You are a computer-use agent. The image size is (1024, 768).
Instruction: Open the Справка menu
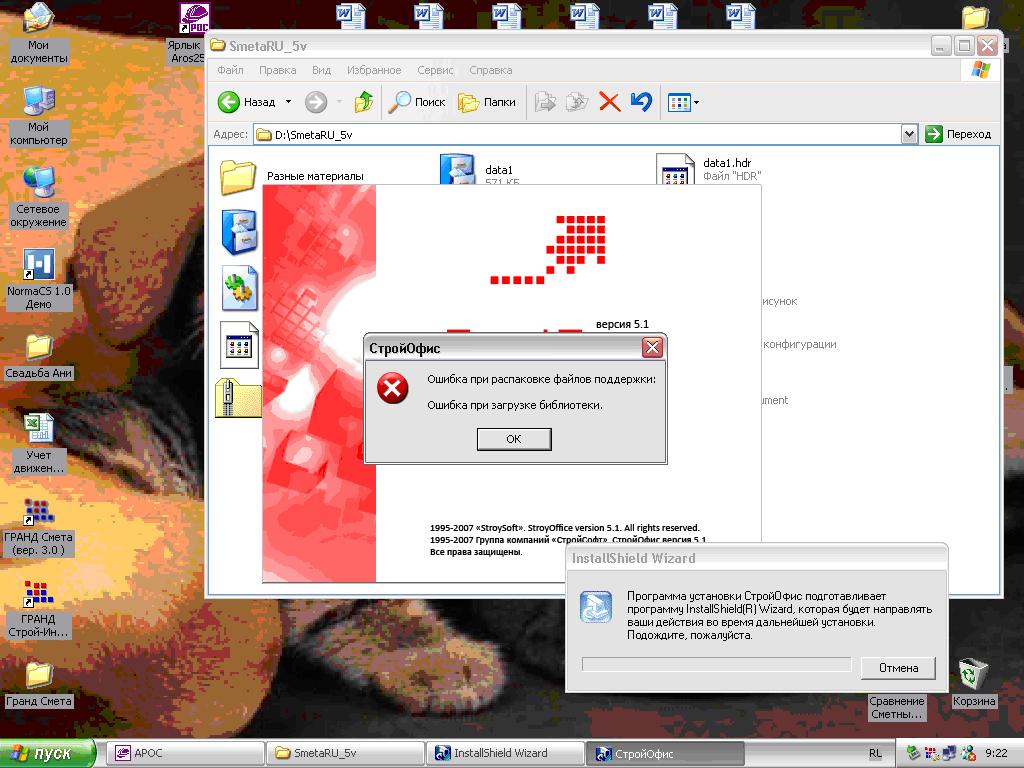click(490, 70)
